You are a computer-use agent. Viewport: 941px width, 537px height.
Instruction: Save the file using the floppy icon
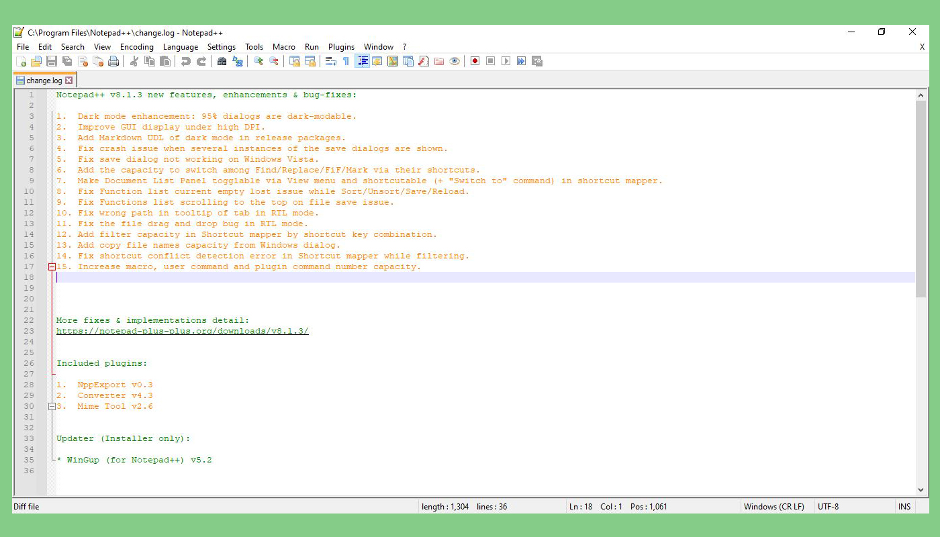[x=52, y=61]
